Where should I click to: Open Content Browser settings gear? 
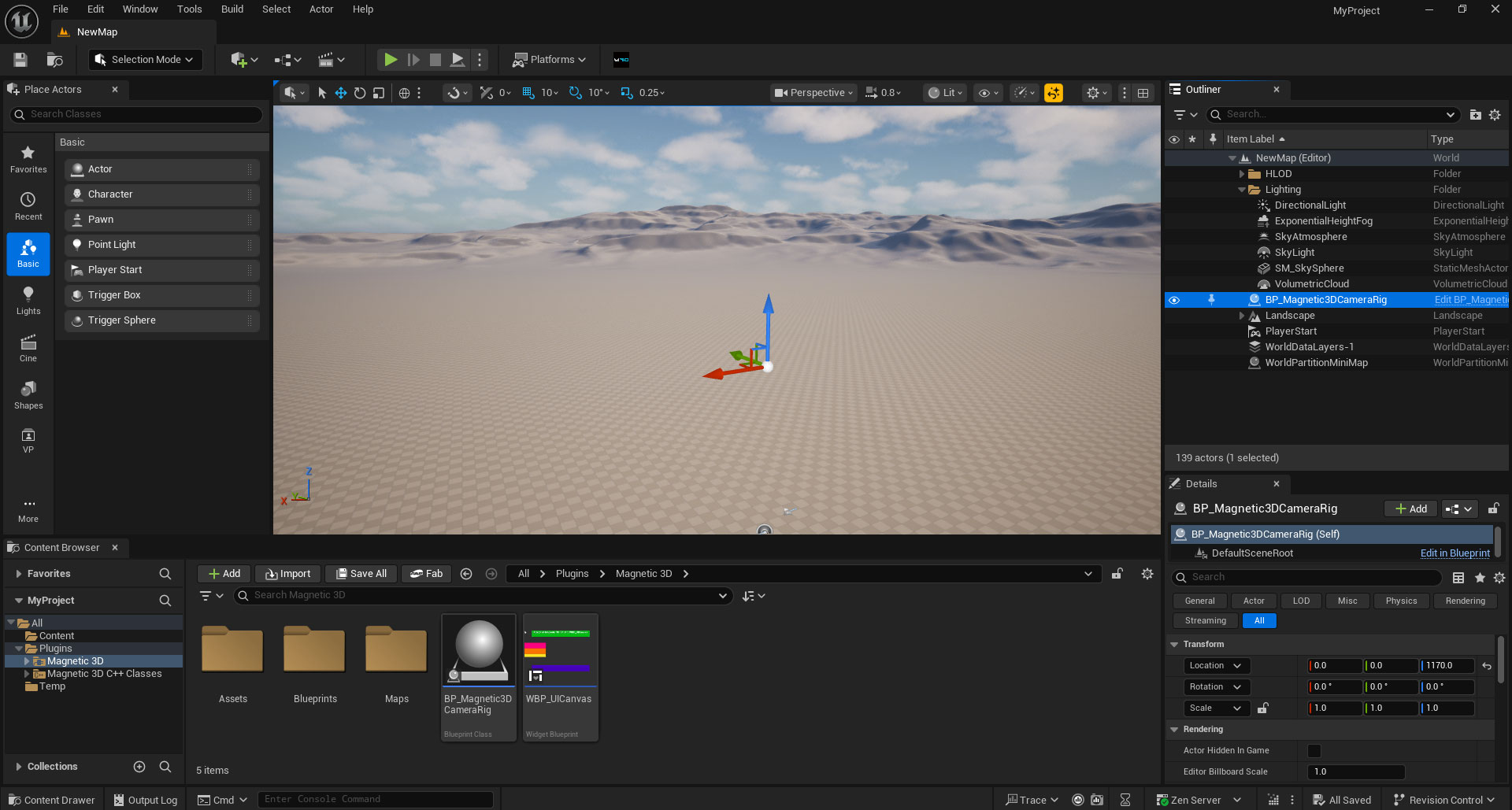point(1147,574)
